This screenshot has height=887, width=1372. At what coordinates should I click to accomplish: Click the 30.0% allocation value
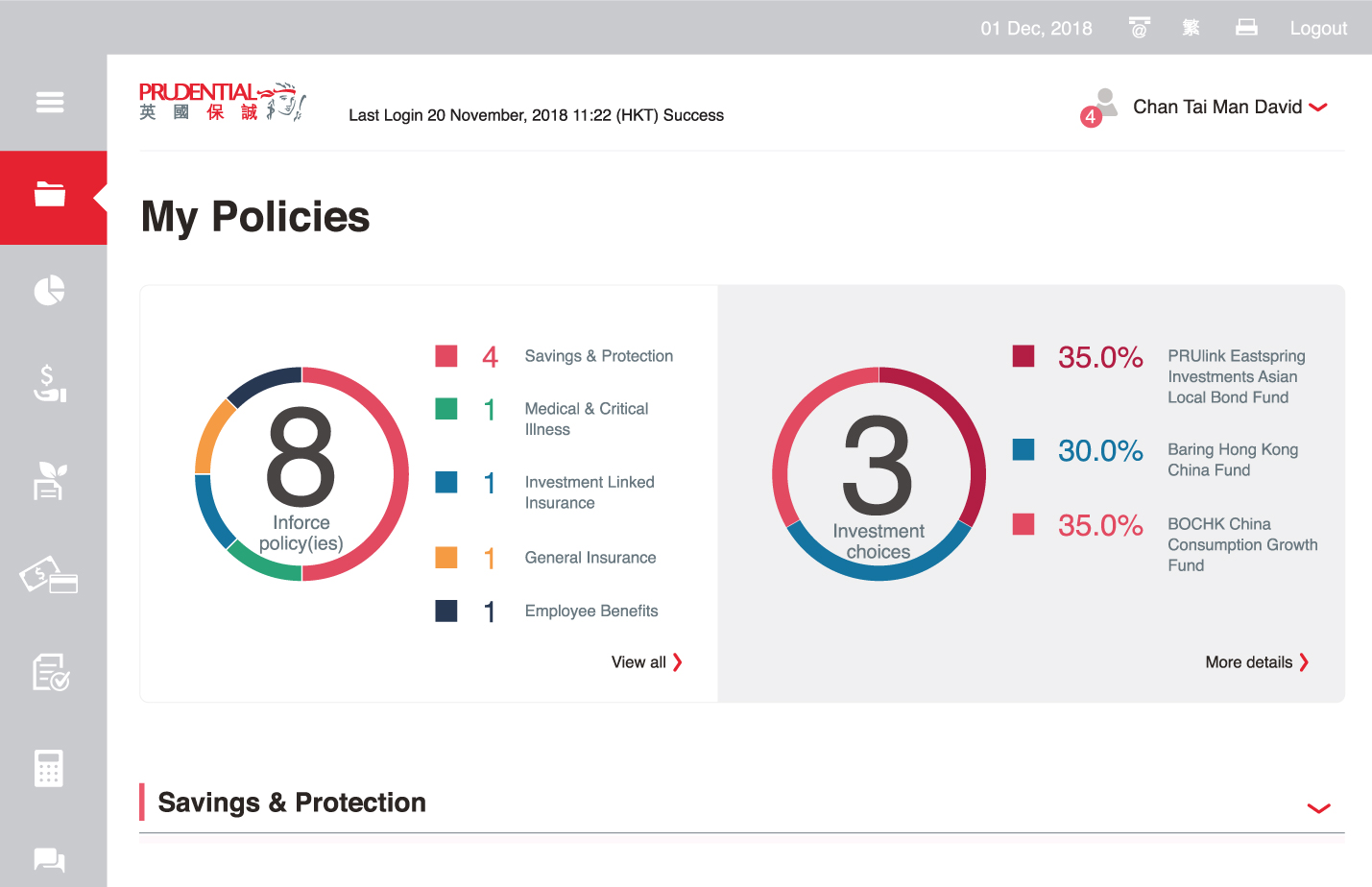click(x=1100, y=450)
